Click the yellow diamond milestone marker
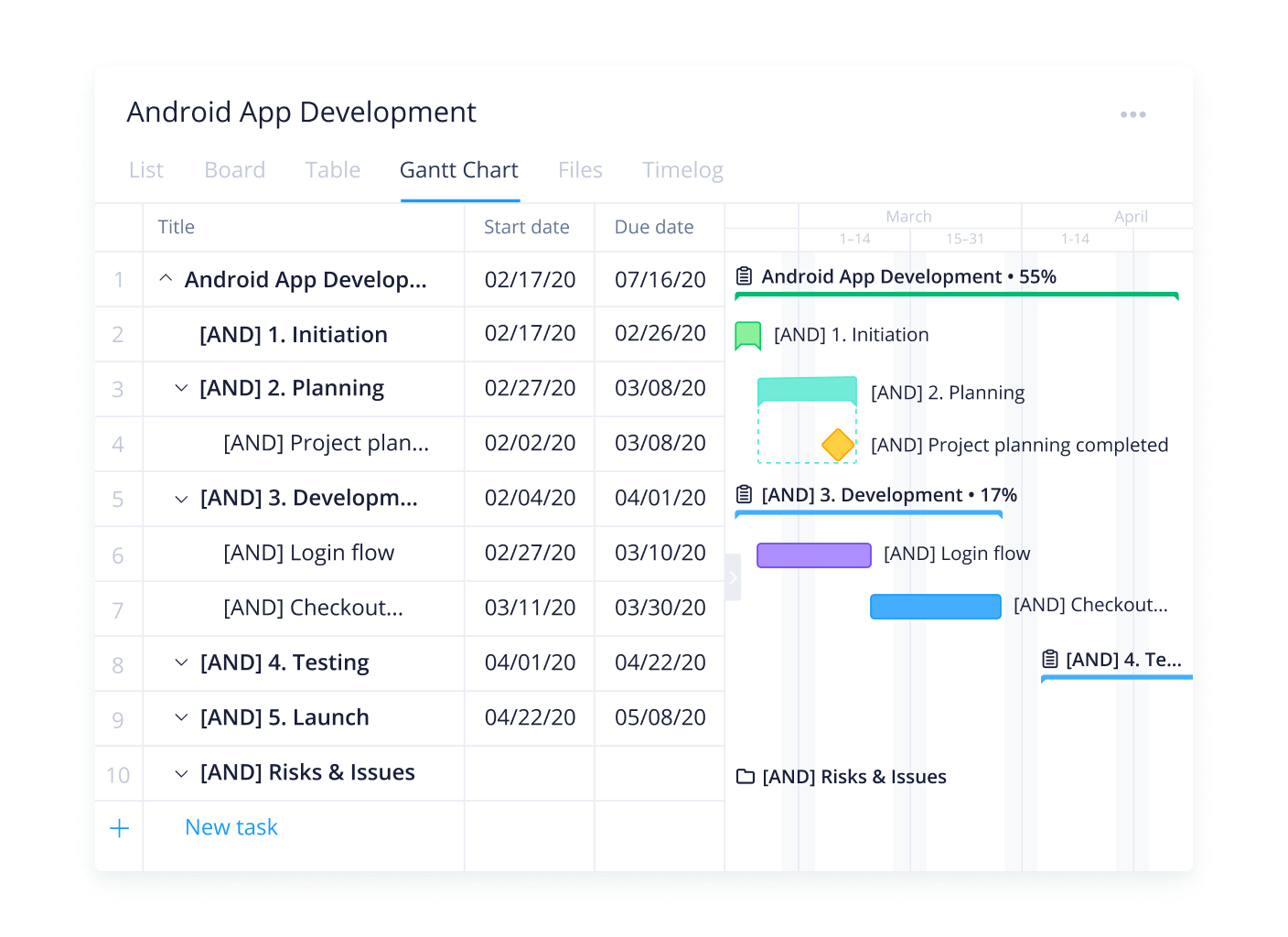Image resolution: width=1288 pixels, height=937 pixels. (837, 446)
